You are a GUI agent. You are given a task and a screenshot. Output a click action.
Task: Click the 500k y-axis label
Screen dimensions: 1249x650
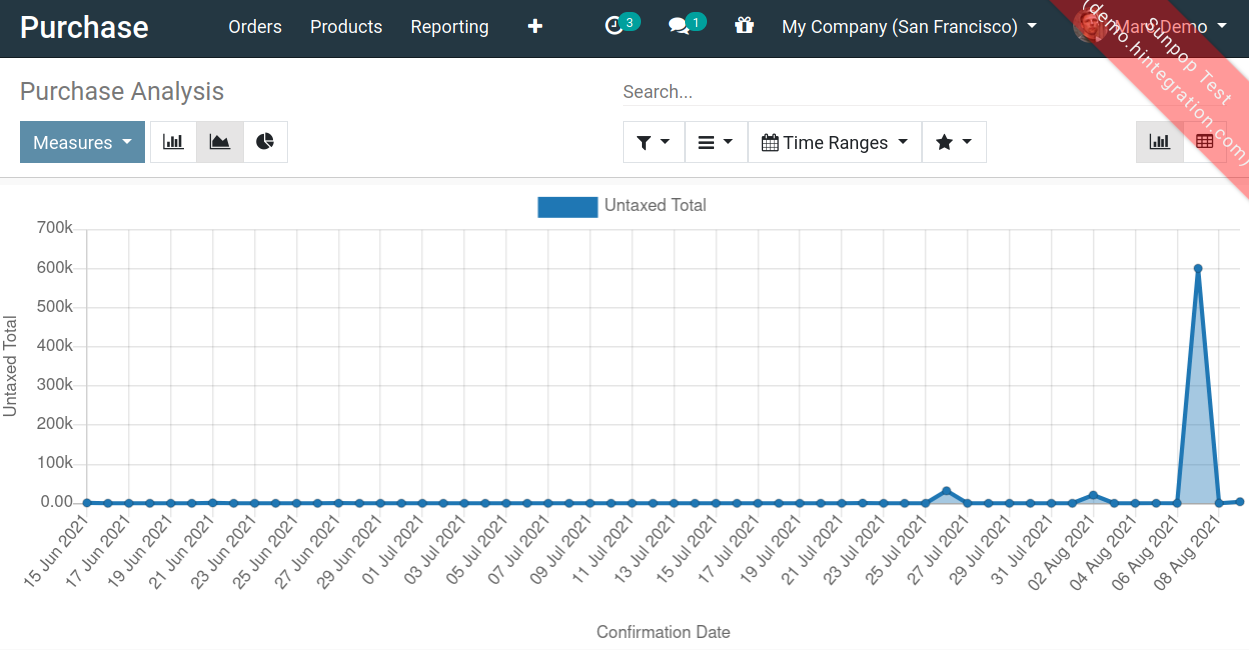[x=54, y=307]
